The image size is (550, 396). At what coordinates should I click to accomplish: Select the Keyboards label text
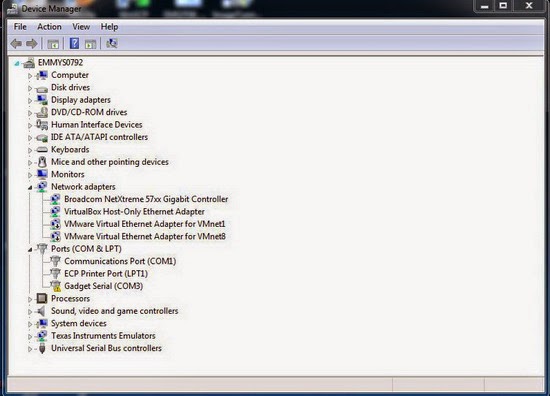[x=70, y=149]
